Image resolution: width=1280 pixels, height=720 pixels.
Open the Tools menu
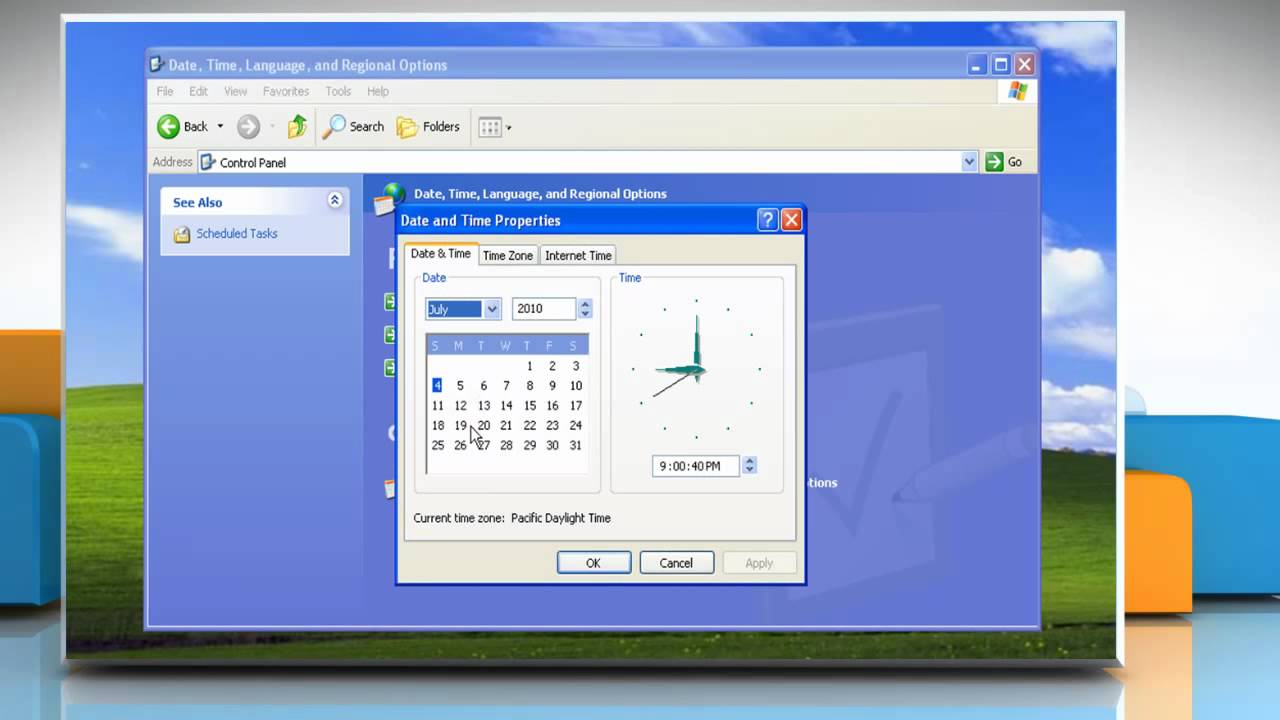click(338, 91)
